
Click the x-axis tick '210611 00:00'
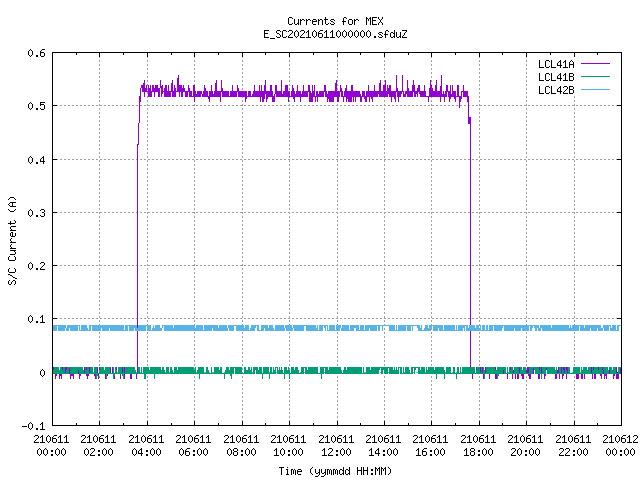[51, 446]
